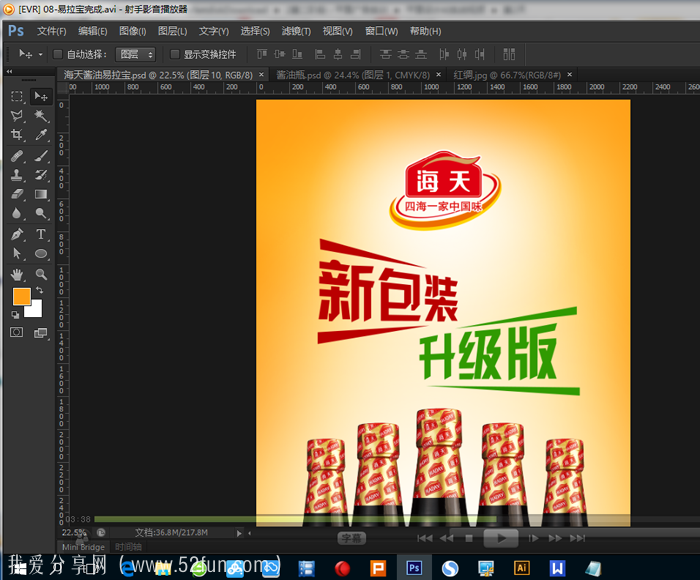Change the screen mode

click(x=41, y=333)
